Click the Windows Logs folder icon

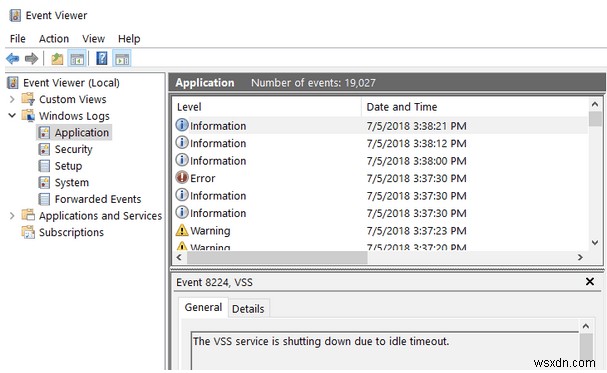point(28,116)
